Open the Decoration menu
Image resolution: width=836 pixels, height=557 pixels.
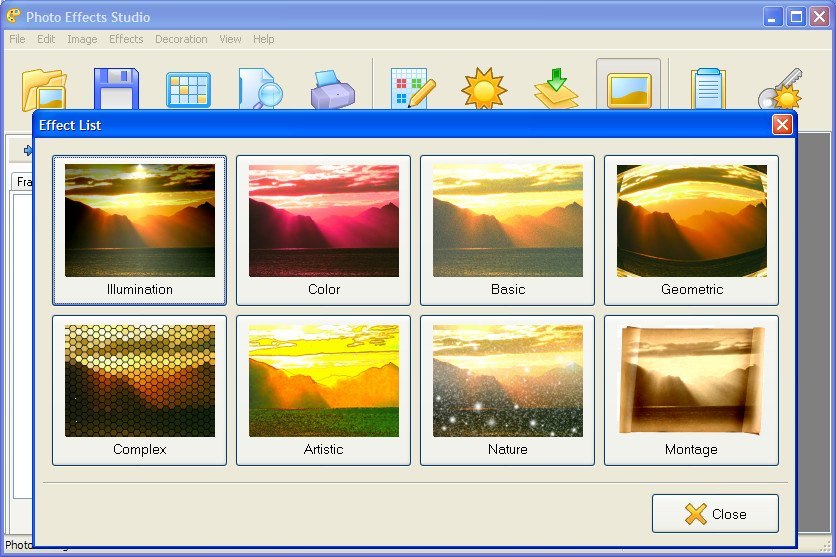click(x=181, y=39)
